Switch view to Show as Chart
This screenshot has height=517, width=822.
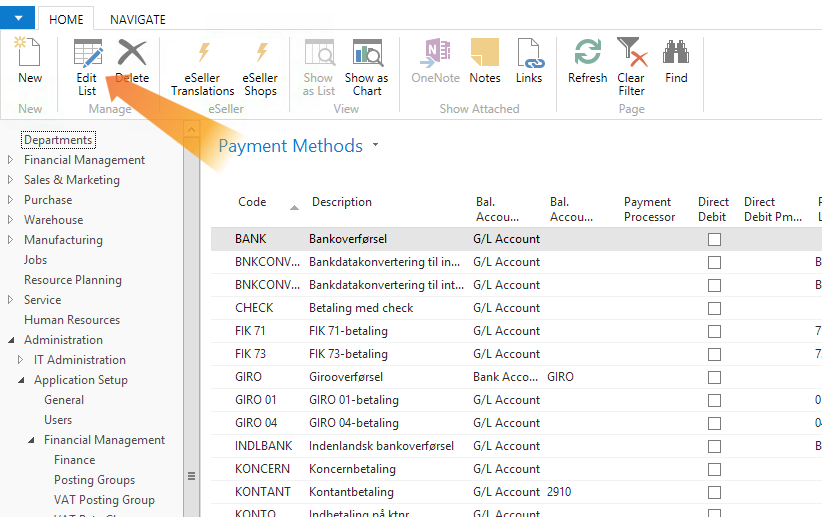366,68
